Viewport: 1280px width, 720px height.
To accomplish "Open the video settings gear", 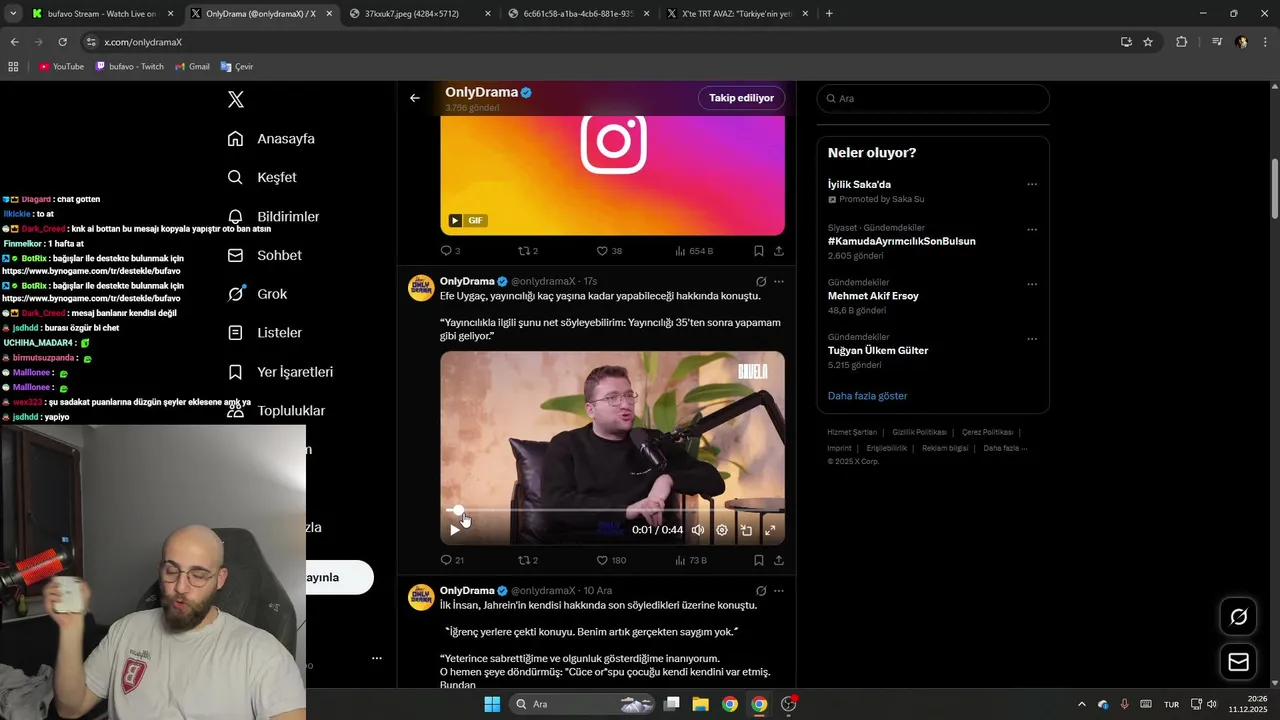I will coord(722,530).
